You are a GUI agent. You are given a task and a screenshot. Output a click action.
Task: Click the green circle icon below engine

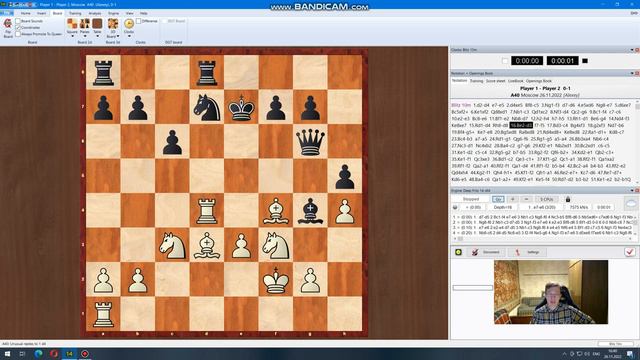click(x=458, y=252)
